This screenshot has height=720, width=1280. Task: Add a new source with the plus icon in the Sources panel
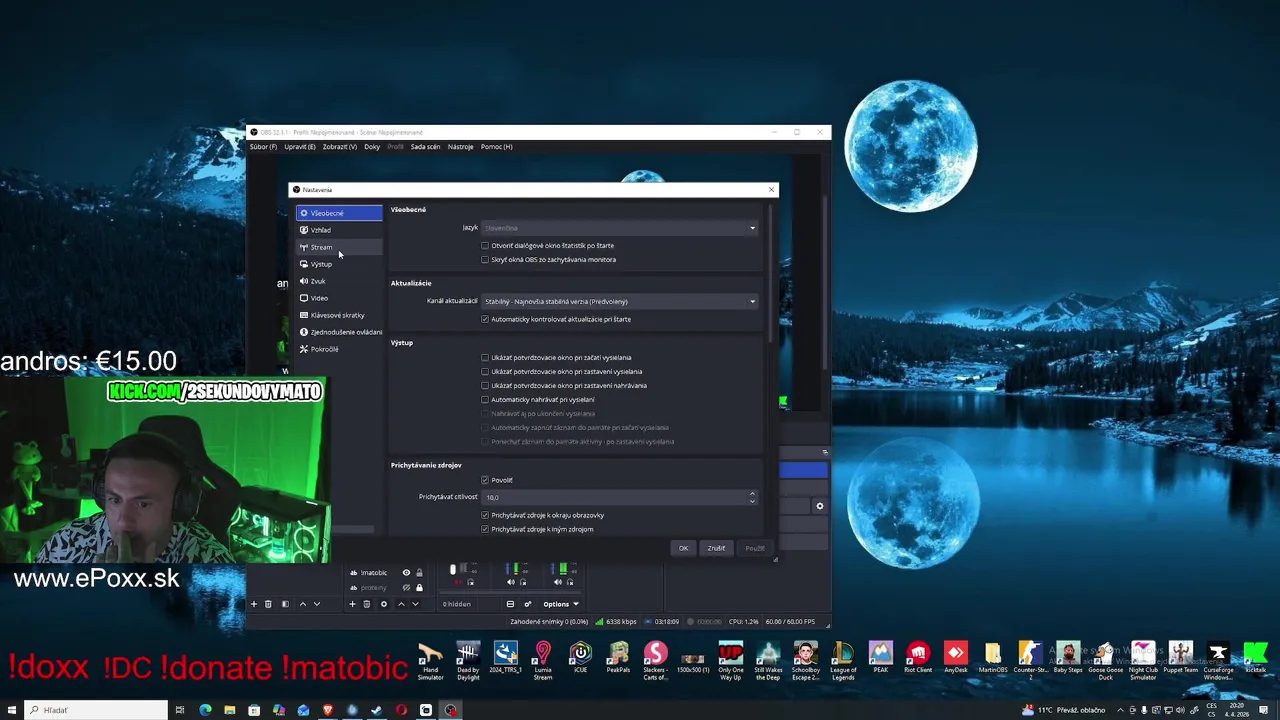352,604
